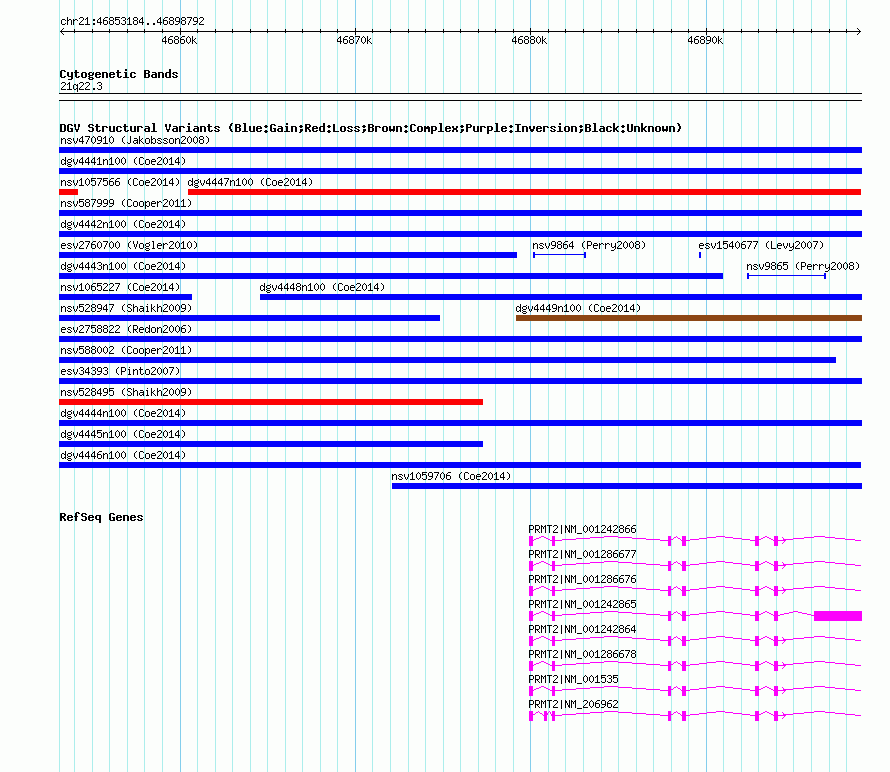This screenshot has width=890, height=772.
Task: Select nsv528947 (Shaikh2009) variant label
Action: [126, 308]
